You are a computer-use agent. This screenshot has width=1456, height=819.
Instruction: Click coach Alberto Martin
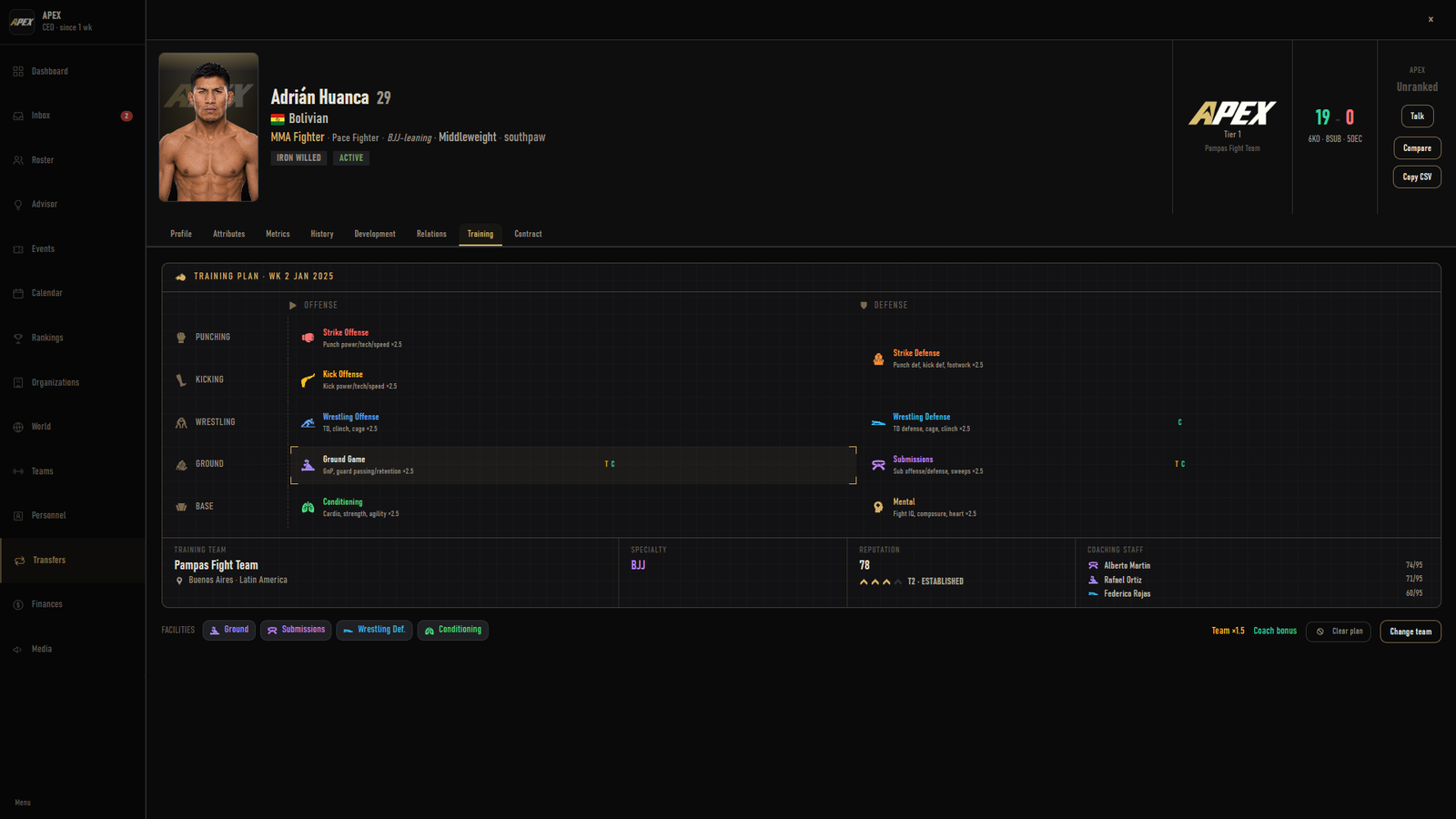click(x=1127, y=566)
